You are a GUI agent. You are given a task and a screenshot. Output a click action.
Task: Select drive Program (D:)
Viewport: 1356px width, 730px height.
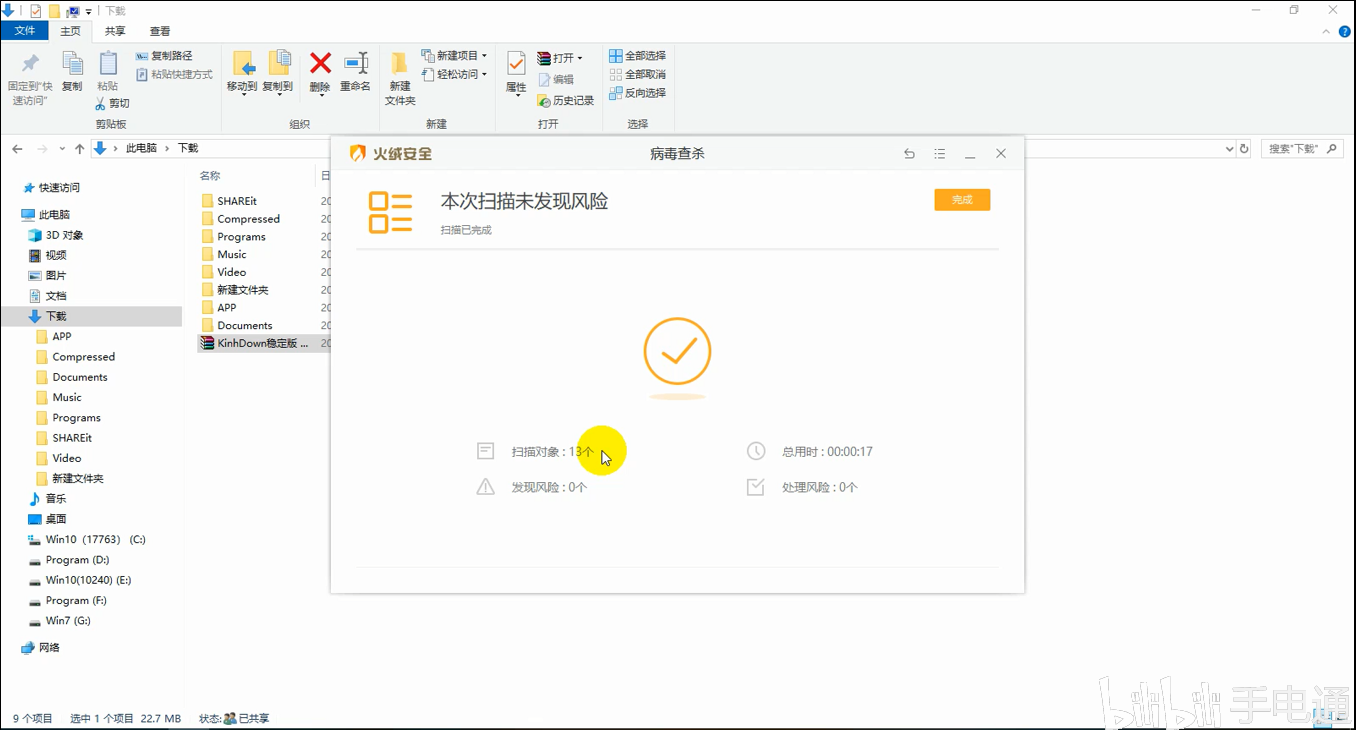pos(68,560)
